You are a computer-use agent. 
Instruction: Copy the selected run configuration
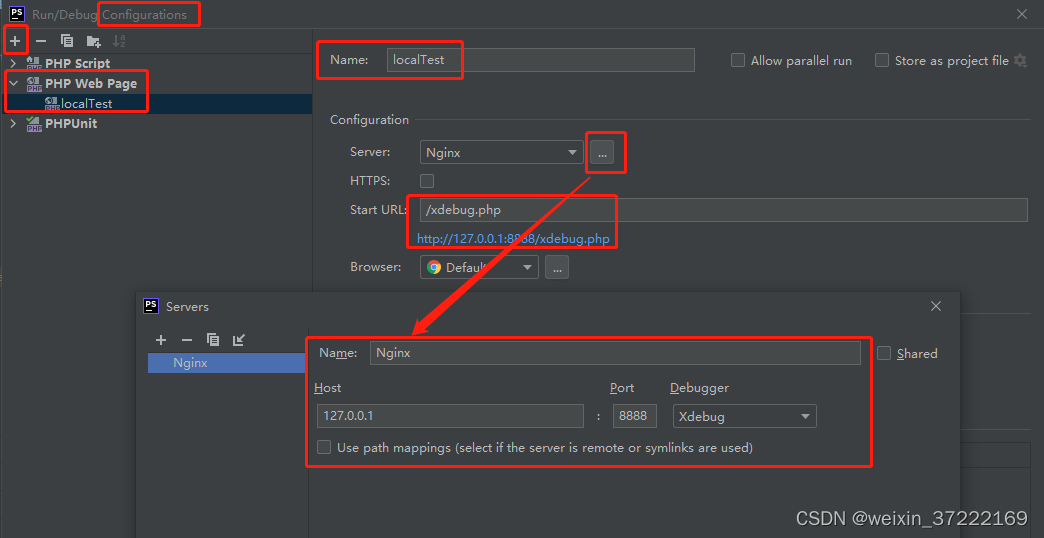[x=67, y=41]
